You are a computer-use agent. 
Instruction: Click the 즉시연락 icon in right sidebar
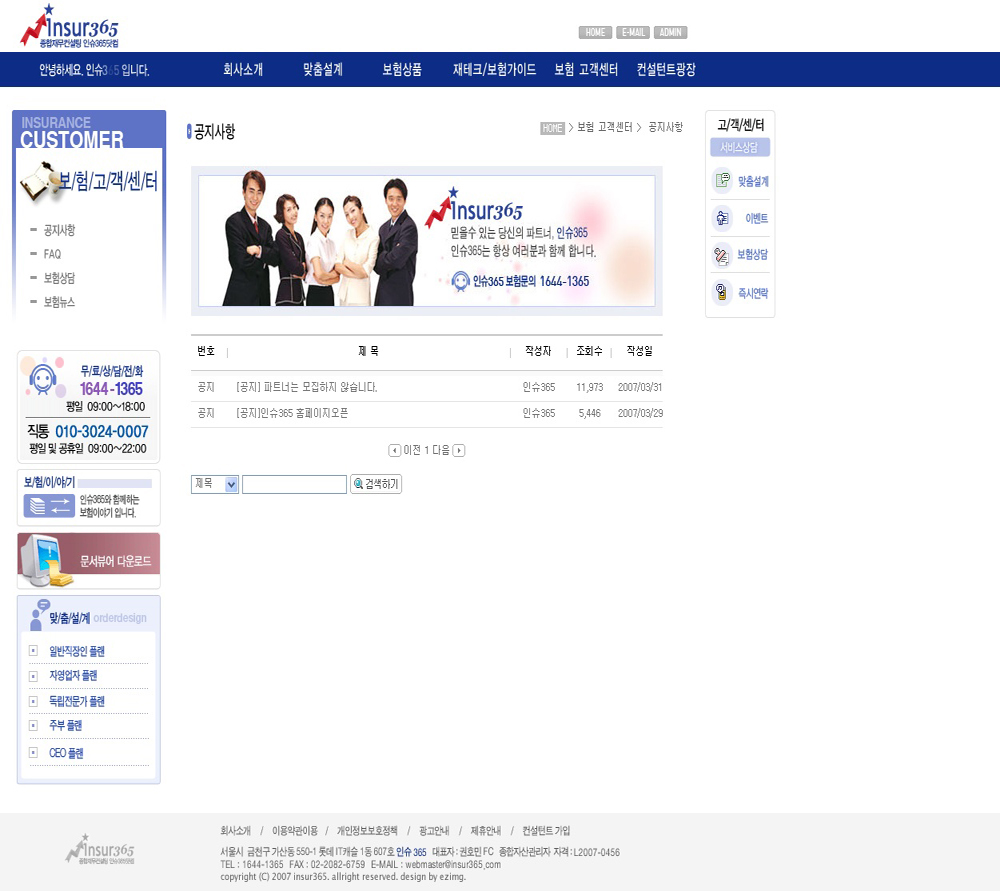coord(722,292)
